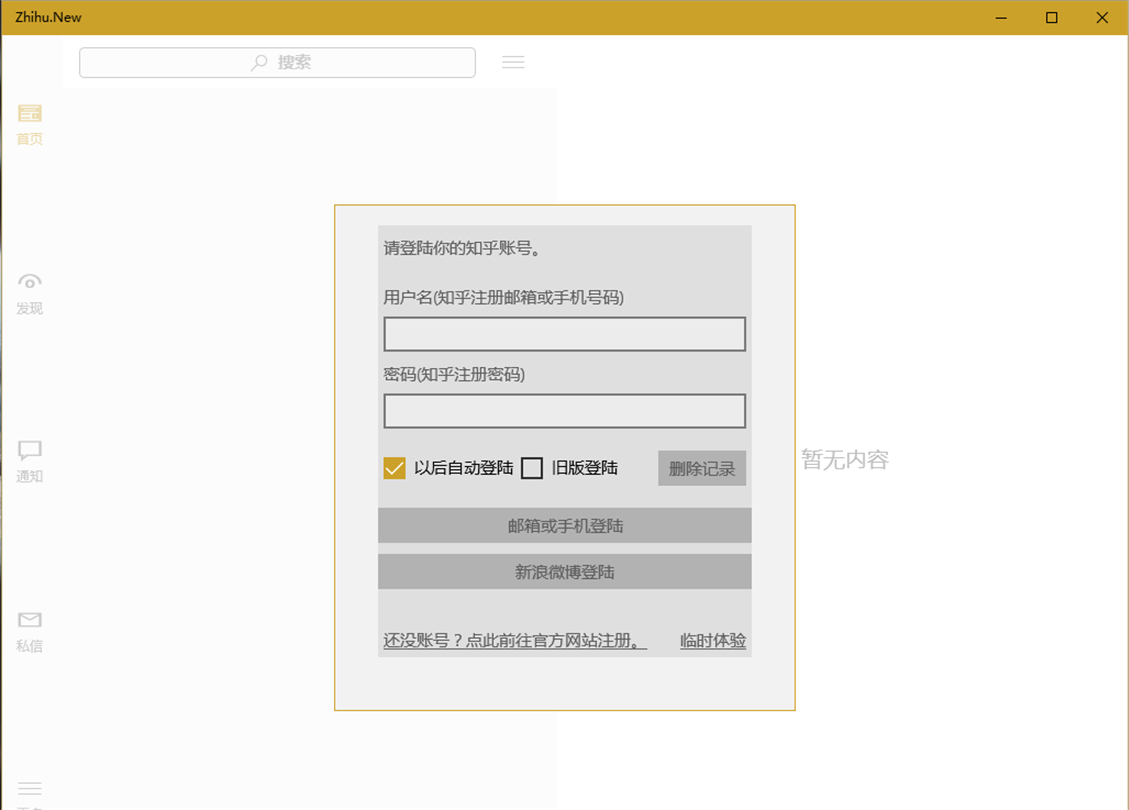Check the 旧版登陆 legacy login checkbox

[x=531, y=468]
